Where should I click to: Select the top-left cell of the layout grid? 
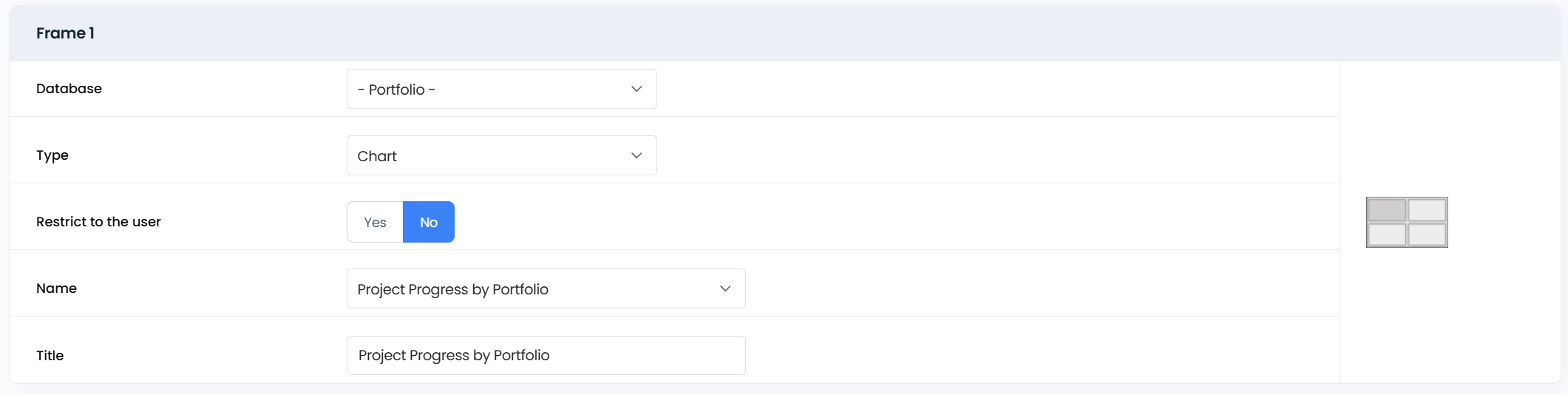click(1387, 210)
